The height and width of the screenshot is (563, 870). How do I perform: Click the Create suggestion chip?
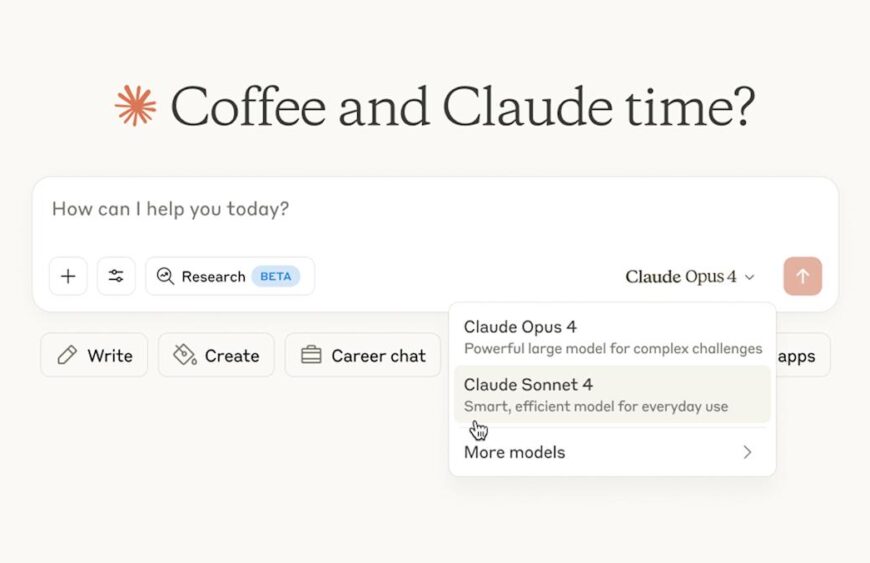point(216,355)
